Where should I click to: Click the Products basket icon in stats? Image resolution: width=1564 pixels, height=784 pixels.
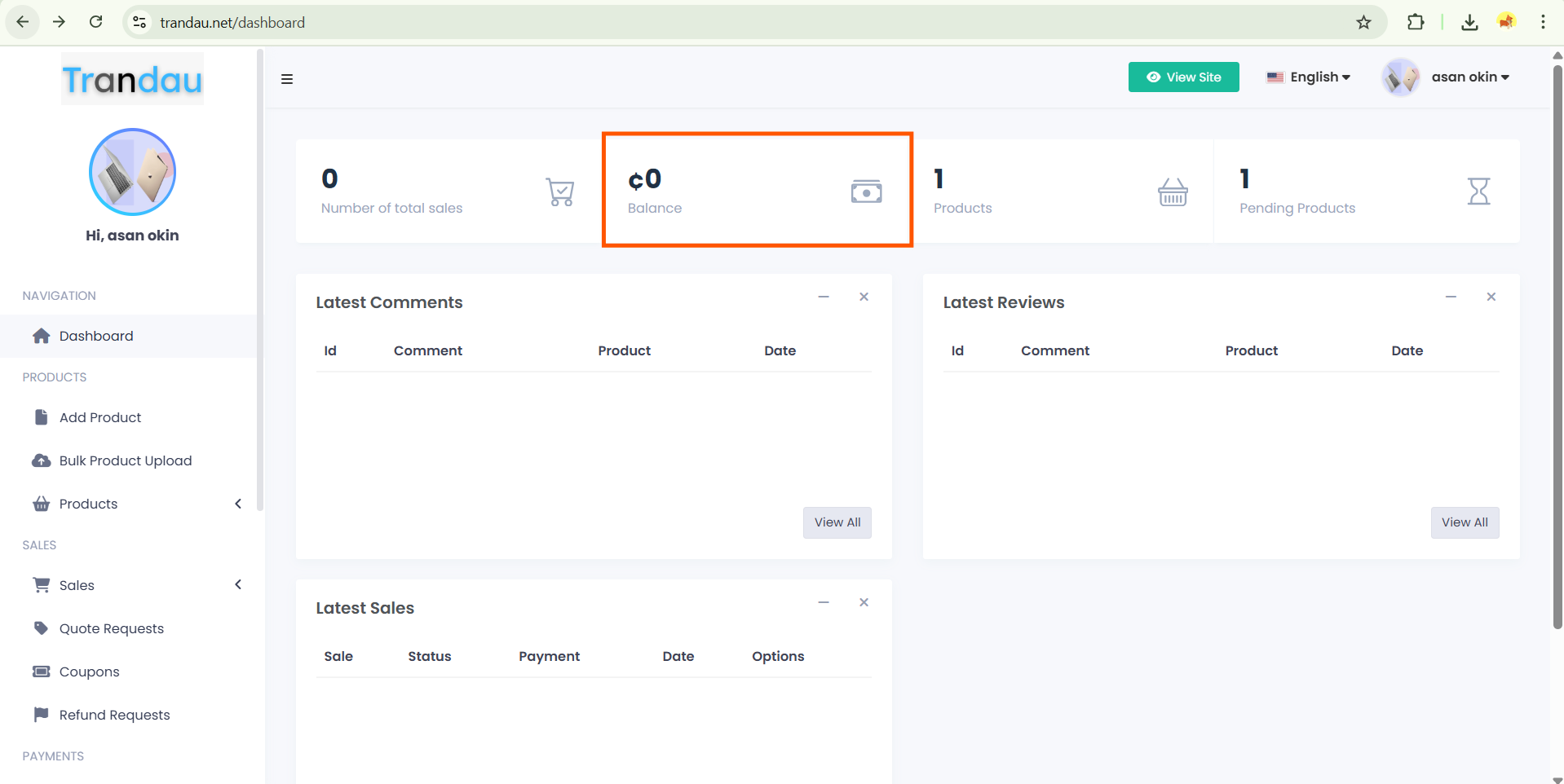pos(1173,192)
